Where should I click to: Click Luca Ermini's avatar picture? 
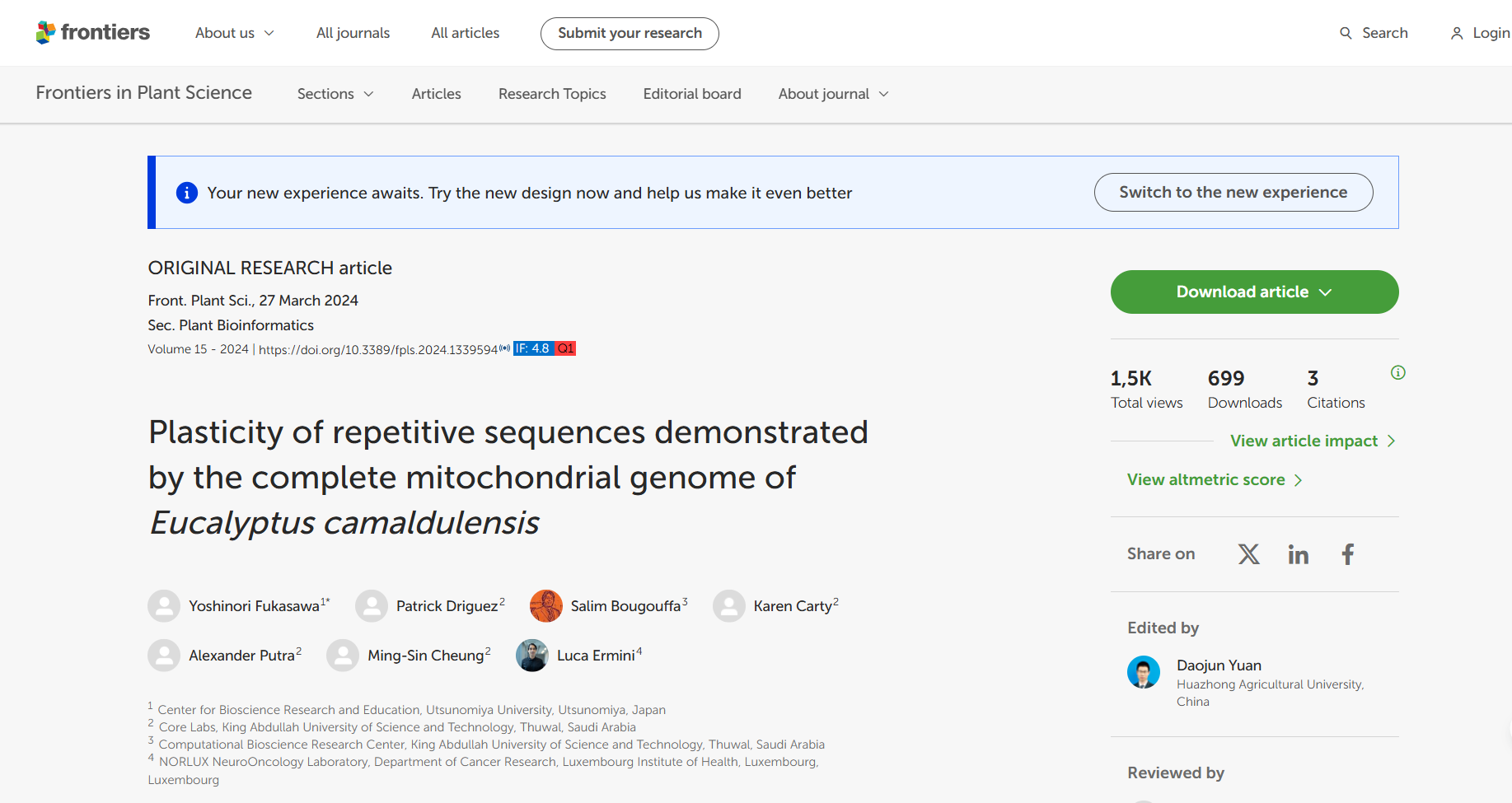(x=532, y=656)
